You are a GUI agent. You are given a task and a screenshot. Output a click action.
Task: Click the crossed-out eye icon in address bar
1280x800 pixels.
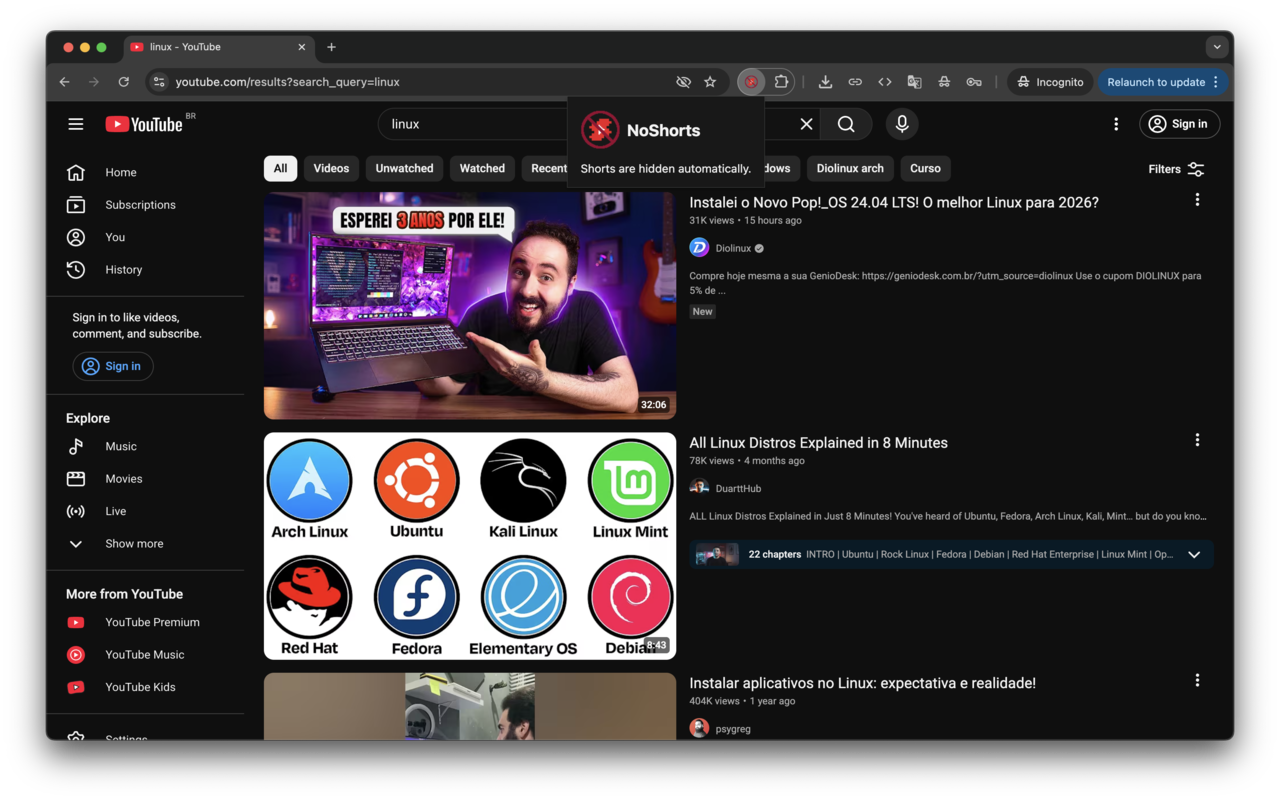pos(684,82)
